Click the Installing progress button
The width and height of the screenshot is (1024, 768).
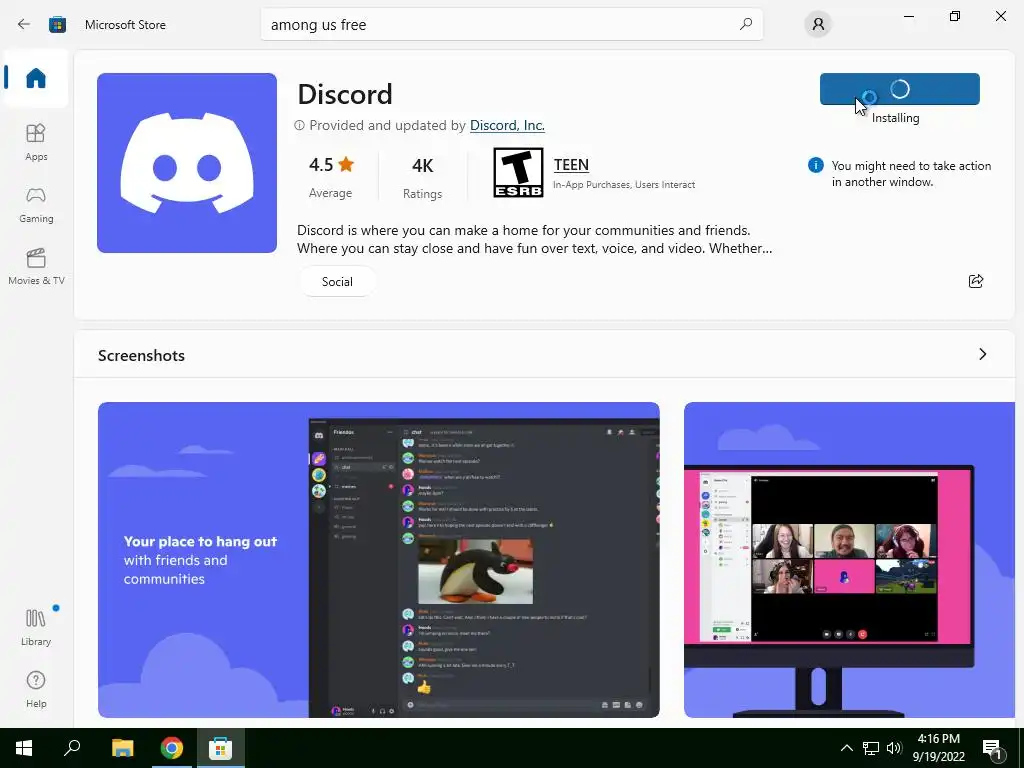pos(900,89)
